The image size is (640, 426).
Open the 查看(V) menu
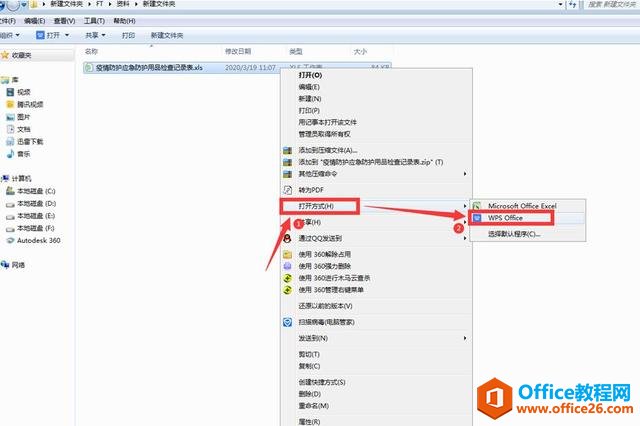tap(64, 21)
